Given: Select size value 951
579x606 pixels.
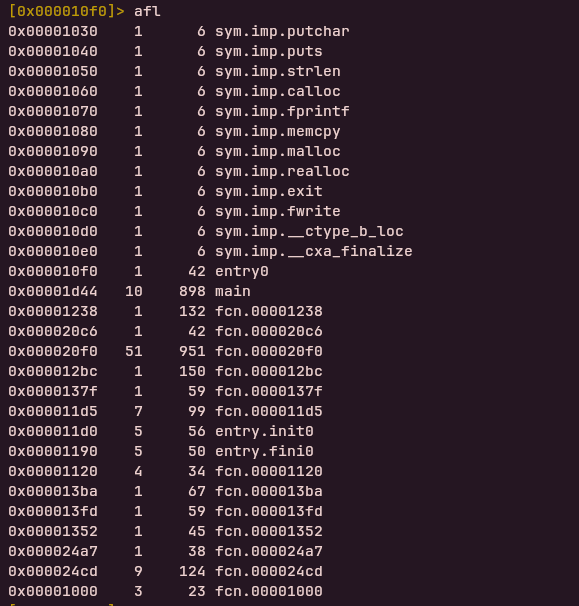Looking at the screenshot, I should (192, 352).
